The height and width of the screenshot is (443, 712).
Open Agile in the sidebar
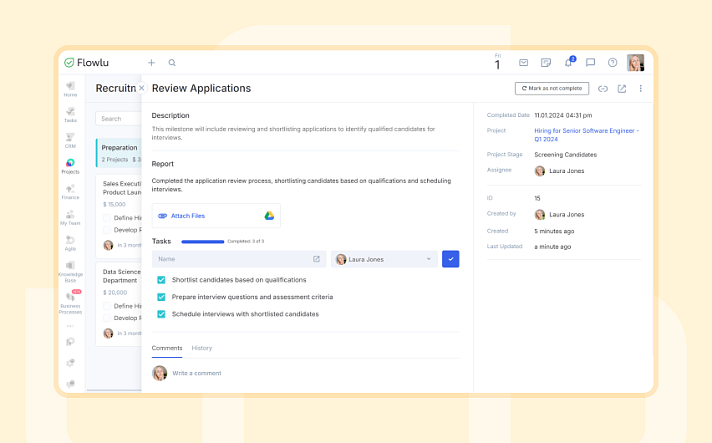(x=70, y=243)
